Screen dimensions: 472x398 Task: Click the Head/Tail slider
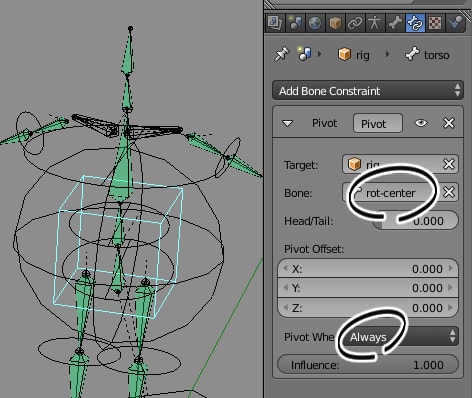click(x=415, y=221)
